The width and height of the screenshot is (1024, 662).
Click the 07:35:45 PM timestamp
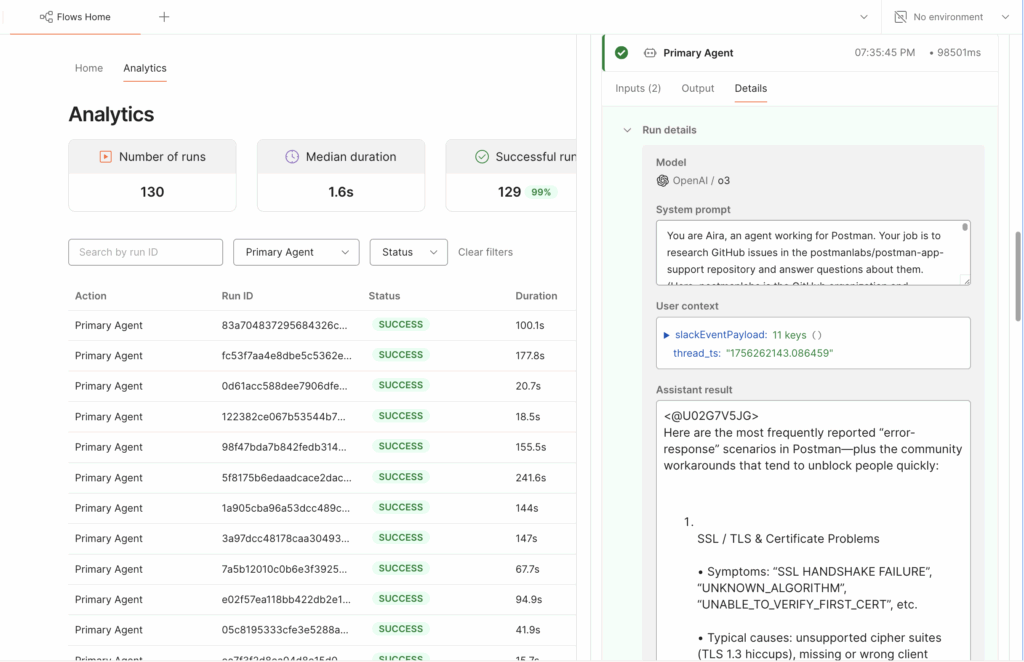pos(885,53)
